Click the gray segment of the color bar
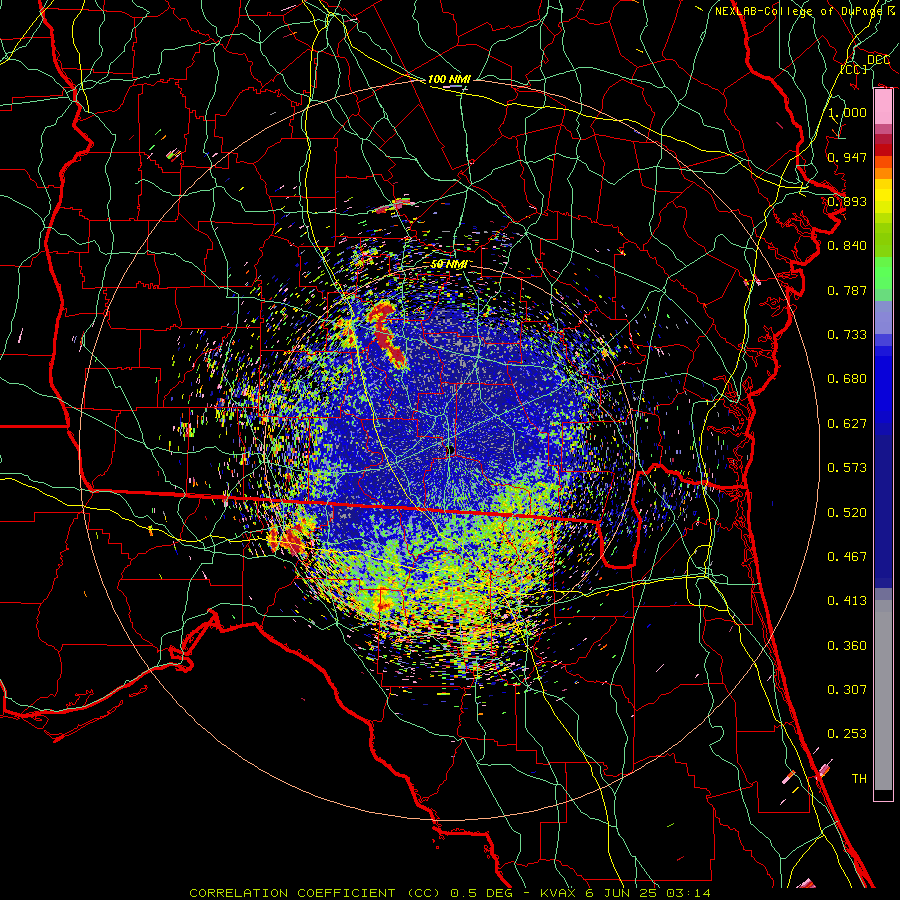This screenshot has height=900, width=900. tap(883, 695)
